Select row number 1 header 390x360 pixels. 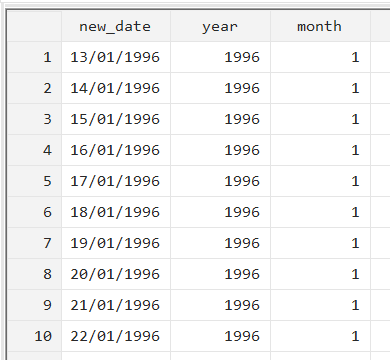35,57
